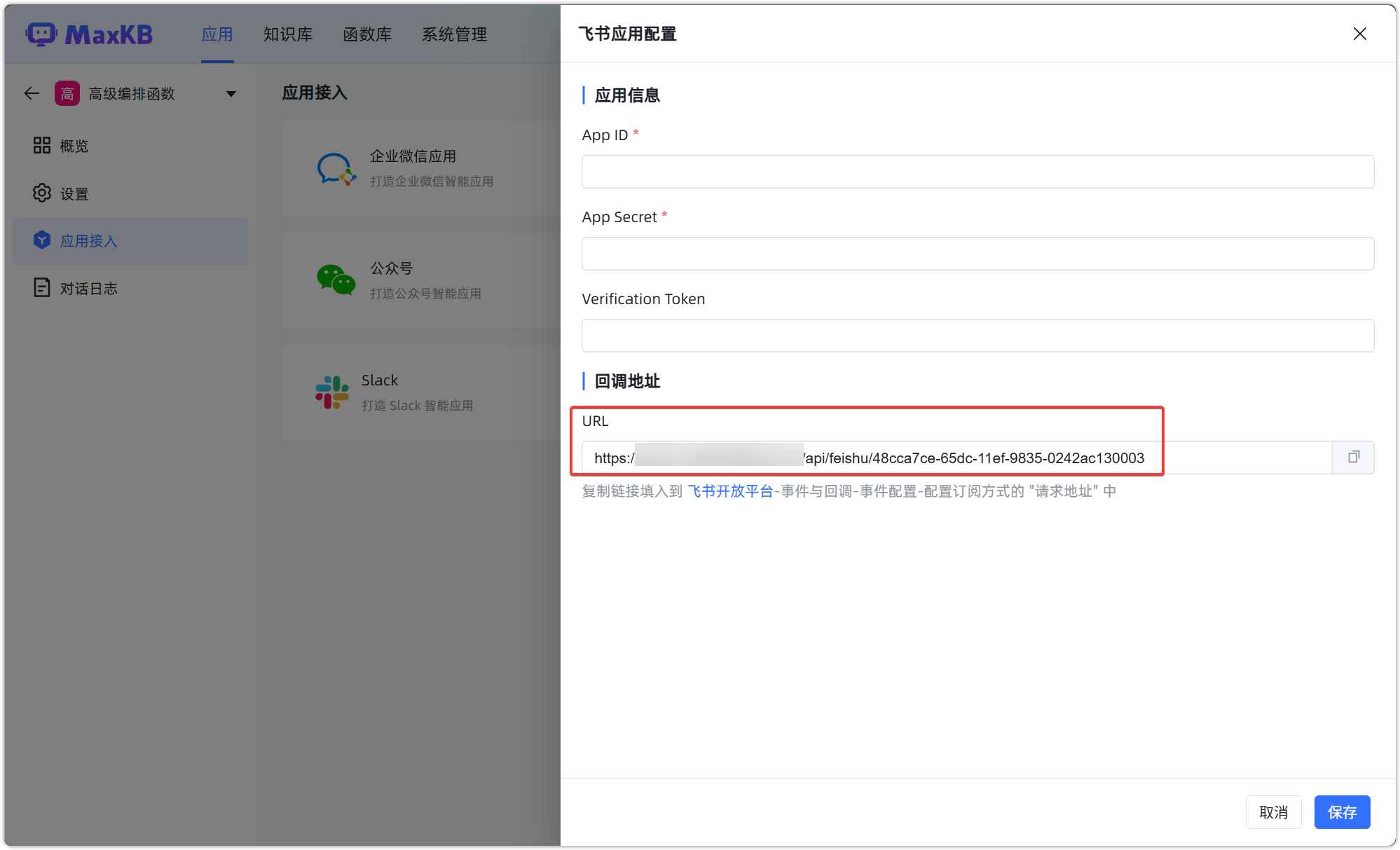
Task: Click the MaxKB logo icon
Action: [41, 34]
